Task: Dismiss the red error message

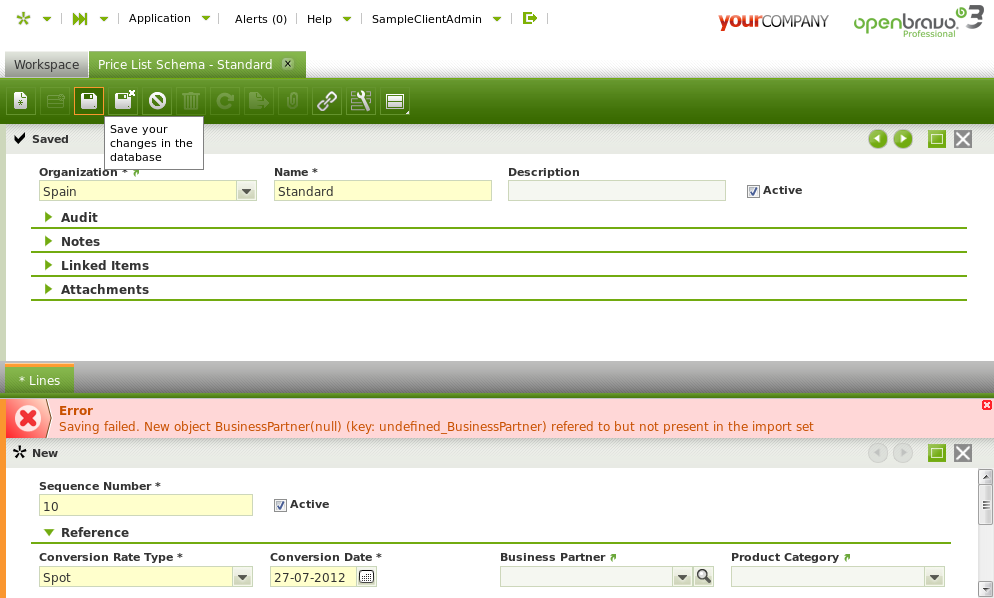Action: click(987, 405)
